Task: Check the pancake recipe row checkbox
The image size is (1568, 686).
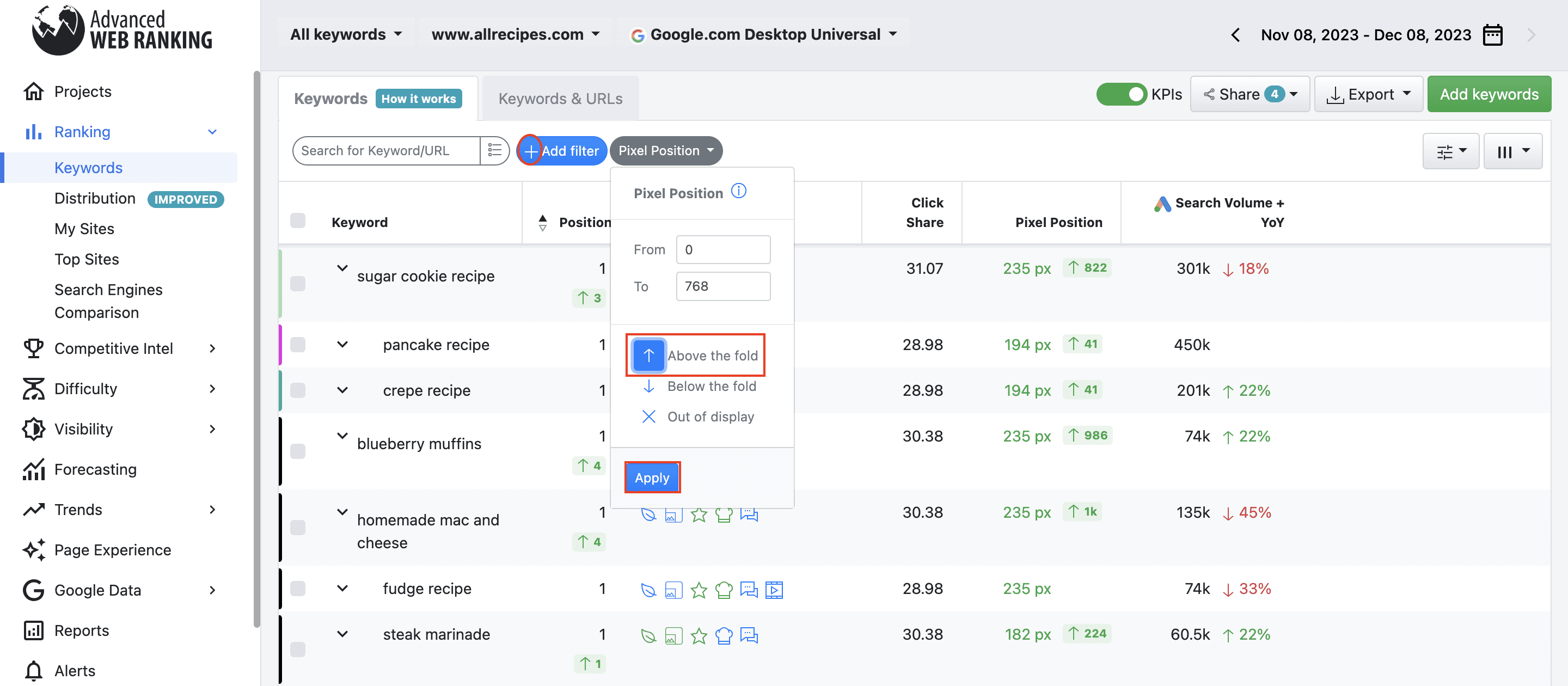Action: [x=298, y=345]
